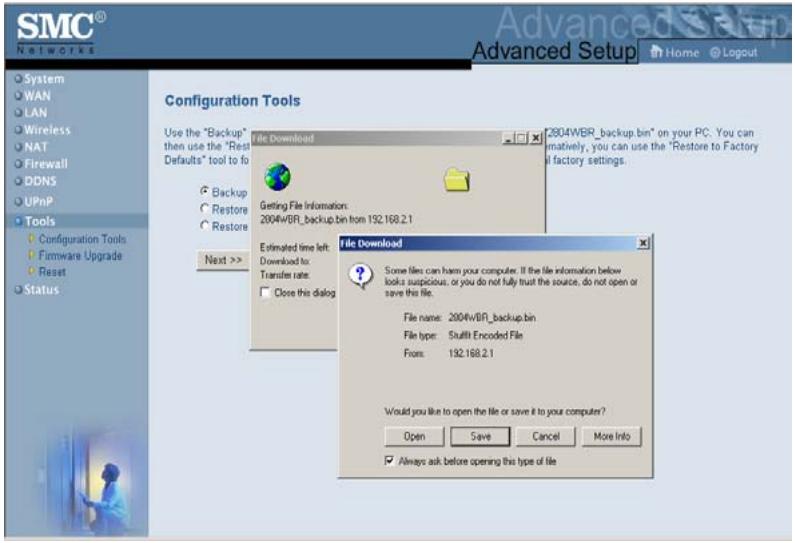The height and width of the screenshot is (543, 795).
Task: Click the bullet icon beside Configuration Tools
Action: (x=31, y=238)
